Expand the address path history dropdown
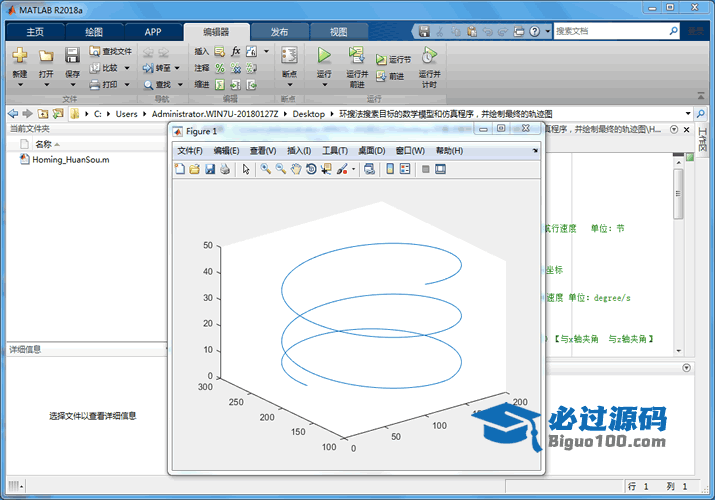This screenshot has height=500, width=715. (x=687, y=114)
